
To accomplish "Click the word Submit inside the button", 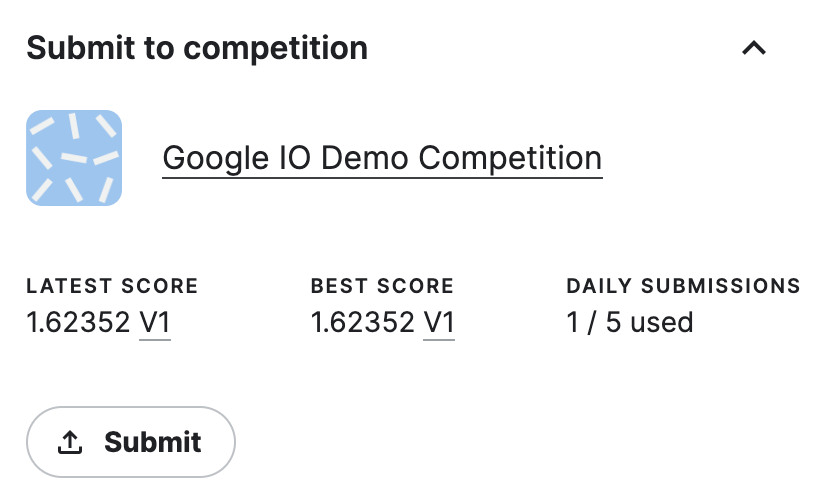I will 153,442.
